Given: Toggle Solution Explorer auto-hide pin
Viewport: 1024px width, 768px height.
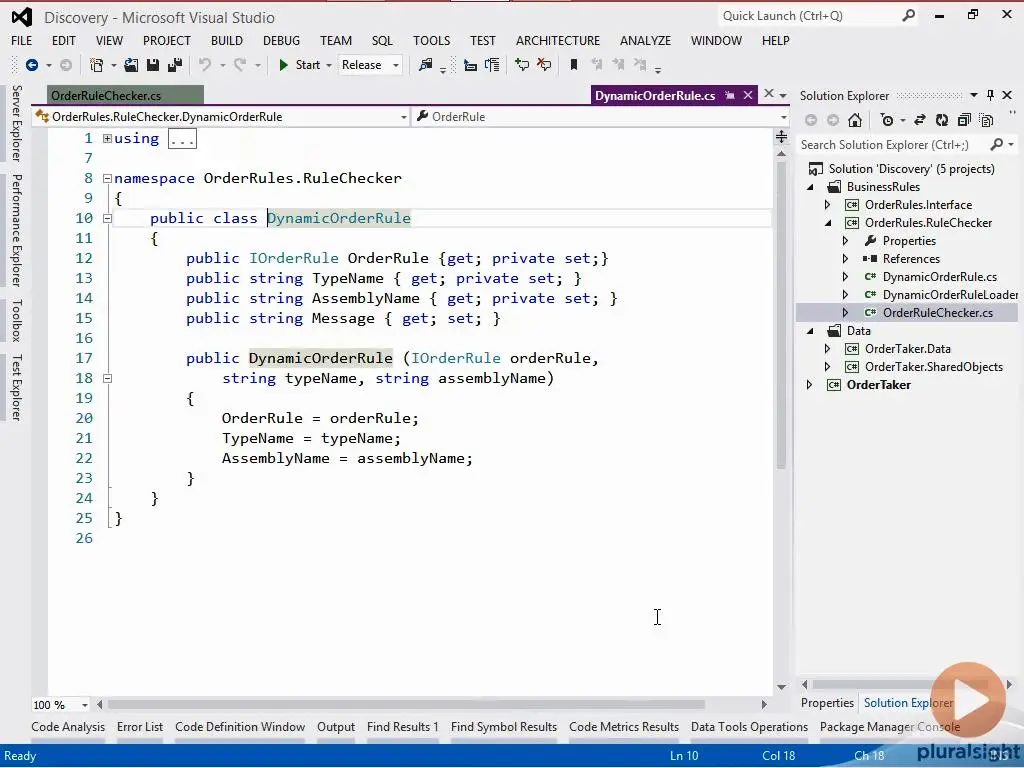Looking at the screenshot, I should coord(991,95).
